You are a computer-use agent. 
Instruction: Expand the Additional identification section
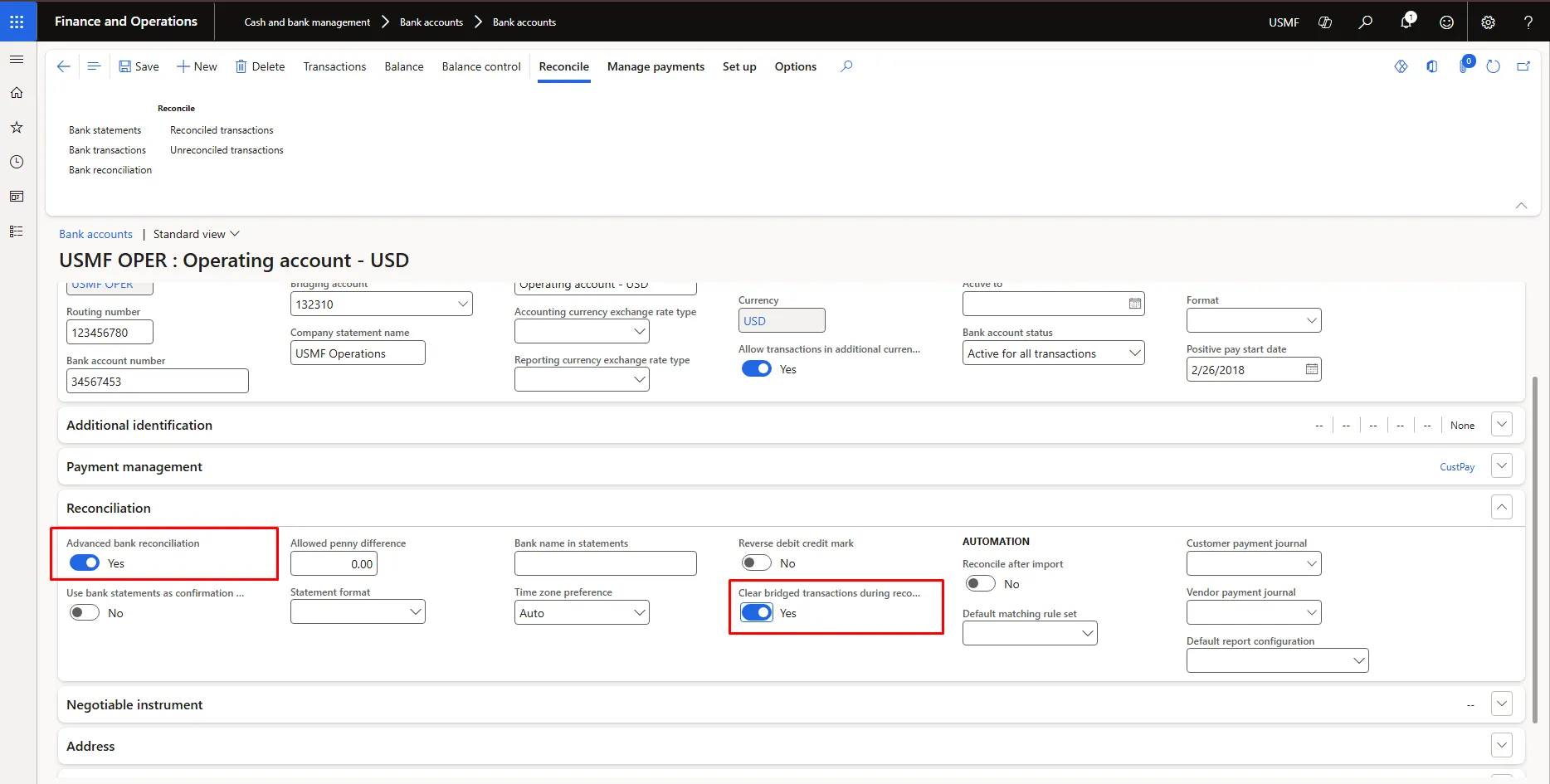click(x=1502, y=425)
